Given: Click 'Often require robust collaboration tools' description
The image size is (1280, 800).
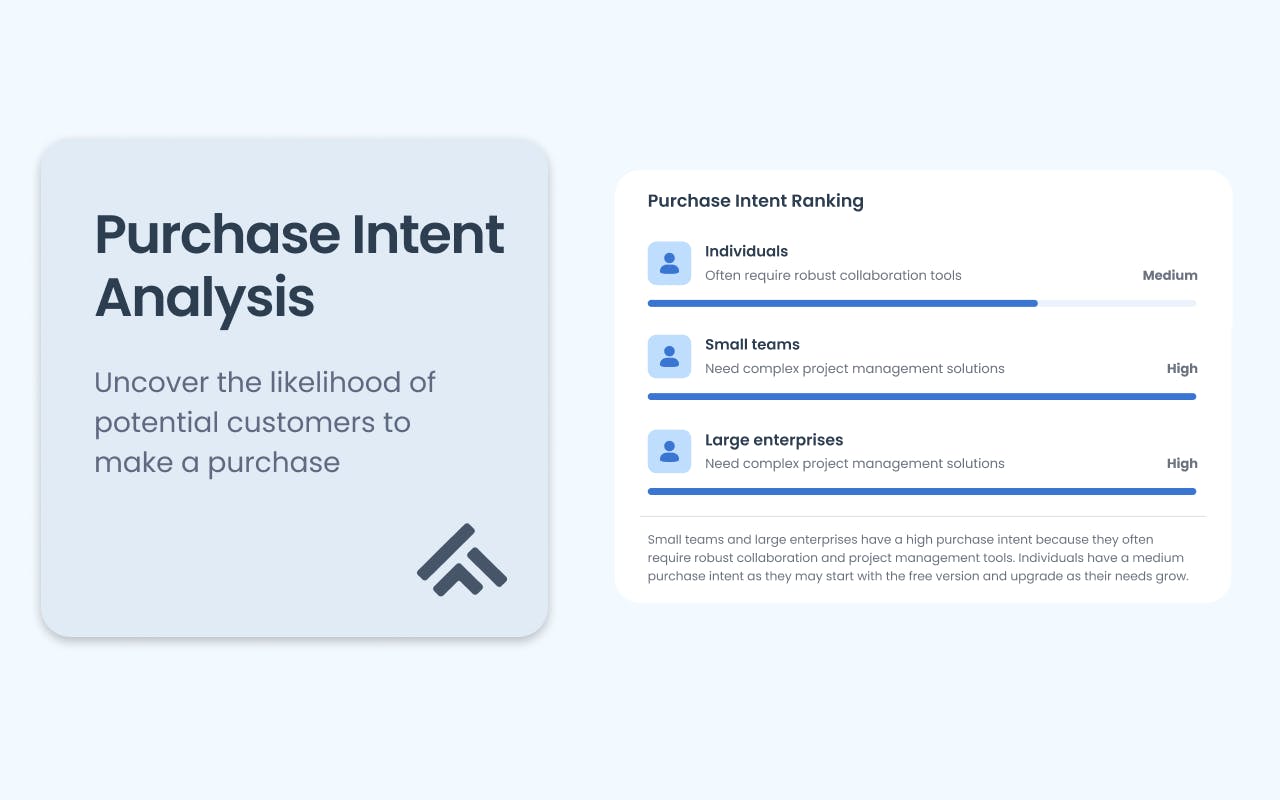Looking at the screenshot, I should point(833,275).
